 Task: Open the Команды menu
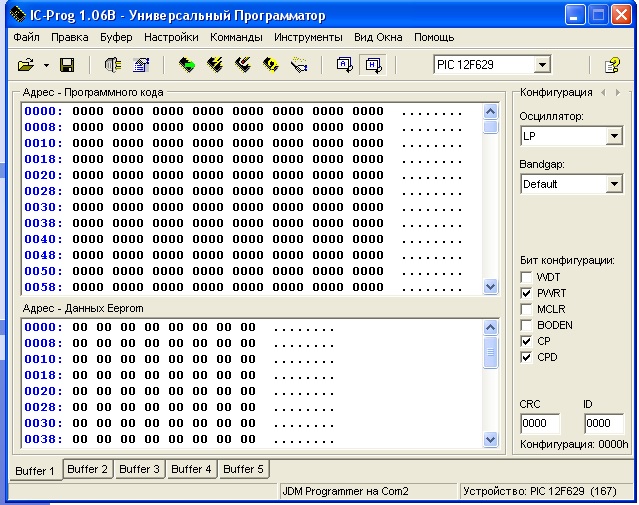pyautogui.click(x=235, y=37)
